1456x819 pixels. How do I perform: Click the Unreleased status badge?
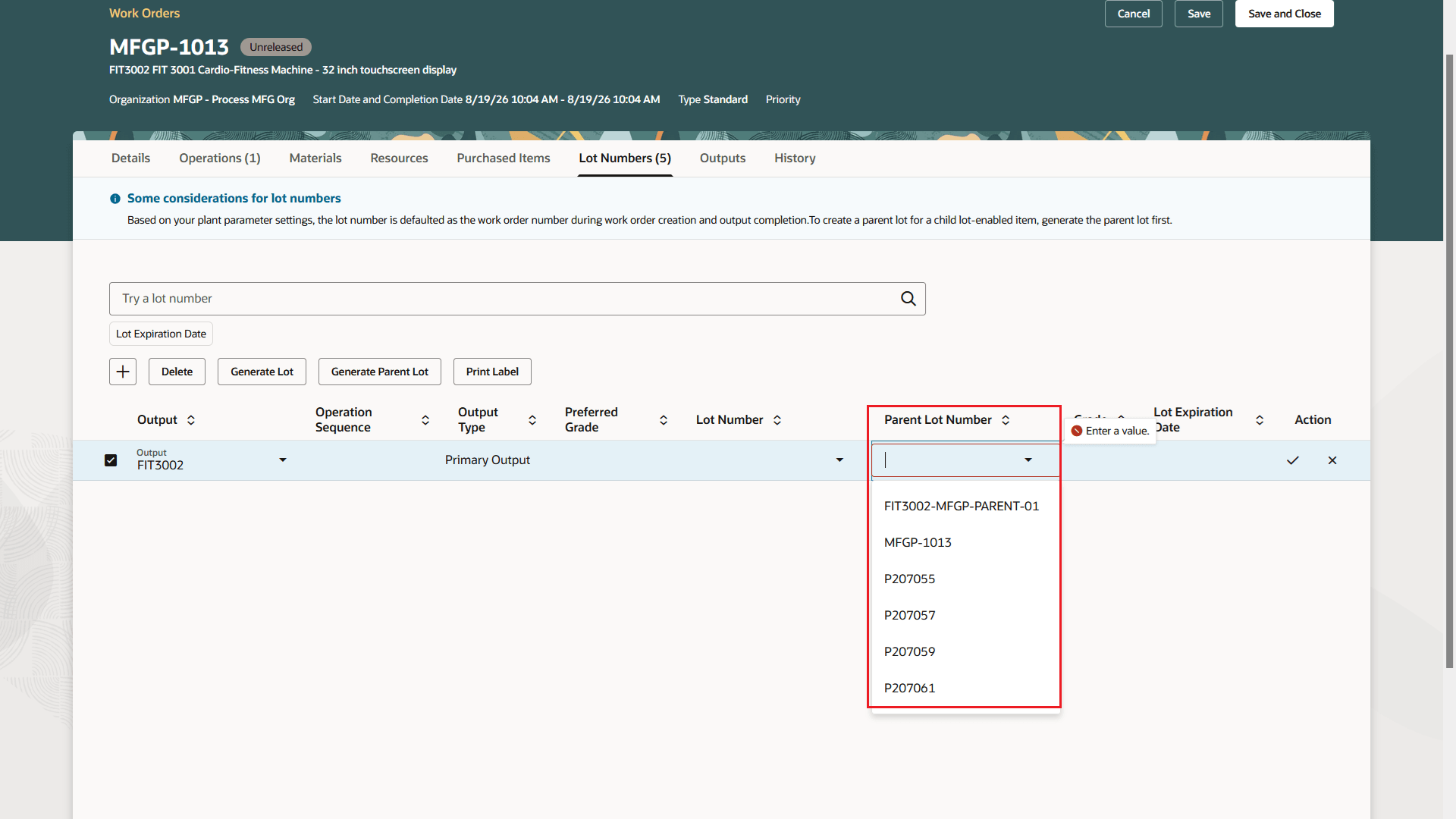pyautogui.click(x=276, y=47)
